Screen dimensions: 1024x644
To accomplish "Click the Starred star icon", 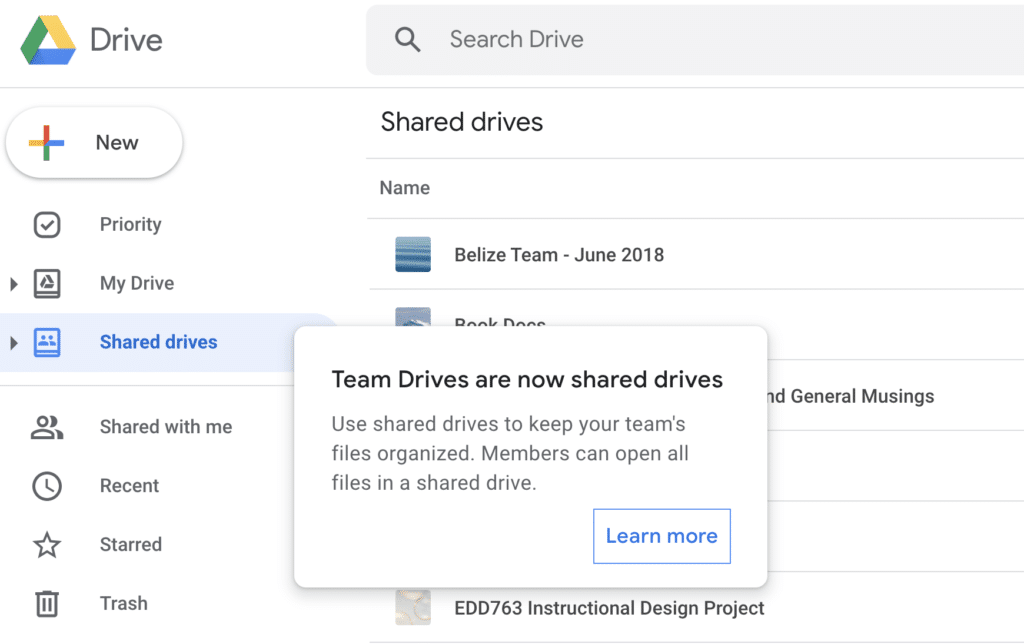I will coord(47,545).
